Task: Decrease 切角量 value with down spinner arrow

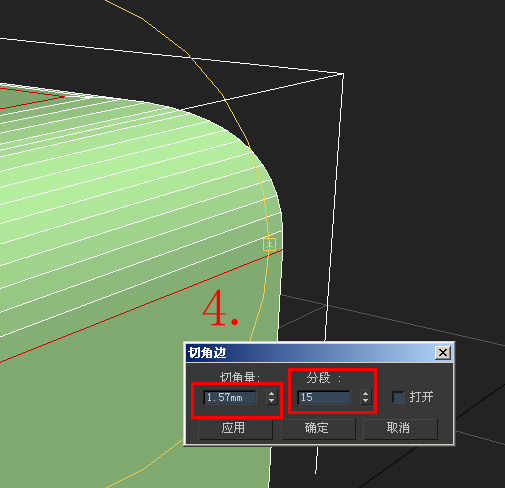Action: click(271, 401)
